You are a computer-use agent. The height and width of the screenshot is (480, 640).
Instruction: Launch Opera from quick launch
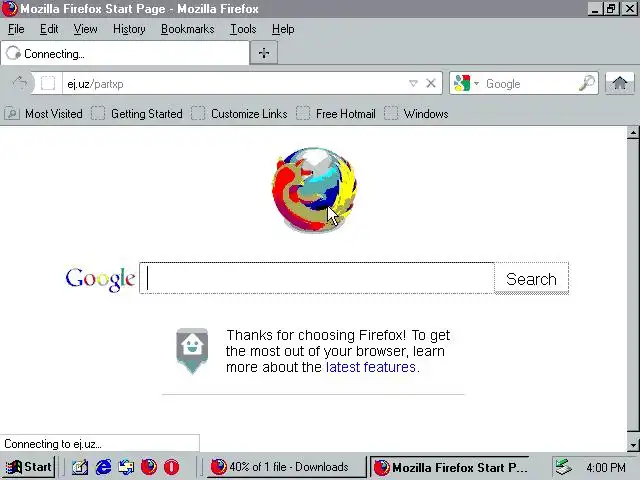tap(171, 467)
